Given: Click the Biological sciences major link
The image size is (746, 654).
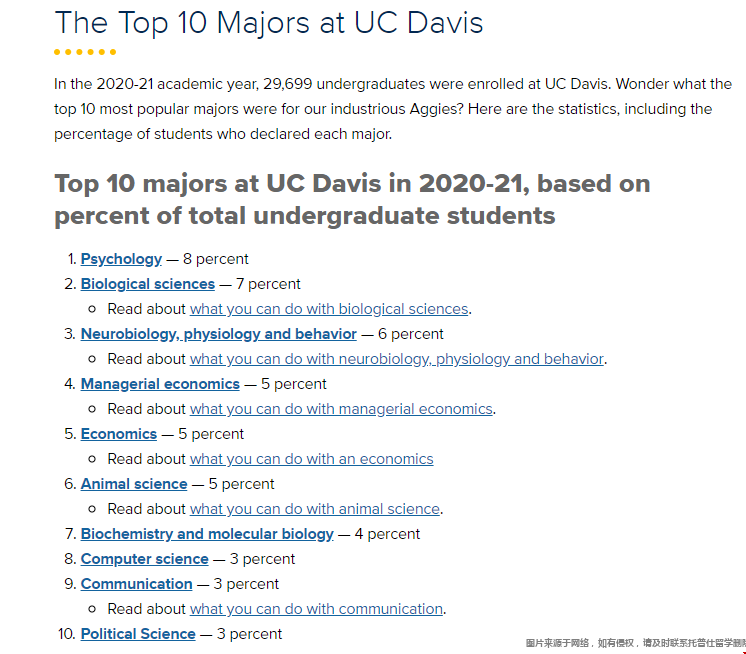Looking at the screenshot, I should tap(148, 284).
